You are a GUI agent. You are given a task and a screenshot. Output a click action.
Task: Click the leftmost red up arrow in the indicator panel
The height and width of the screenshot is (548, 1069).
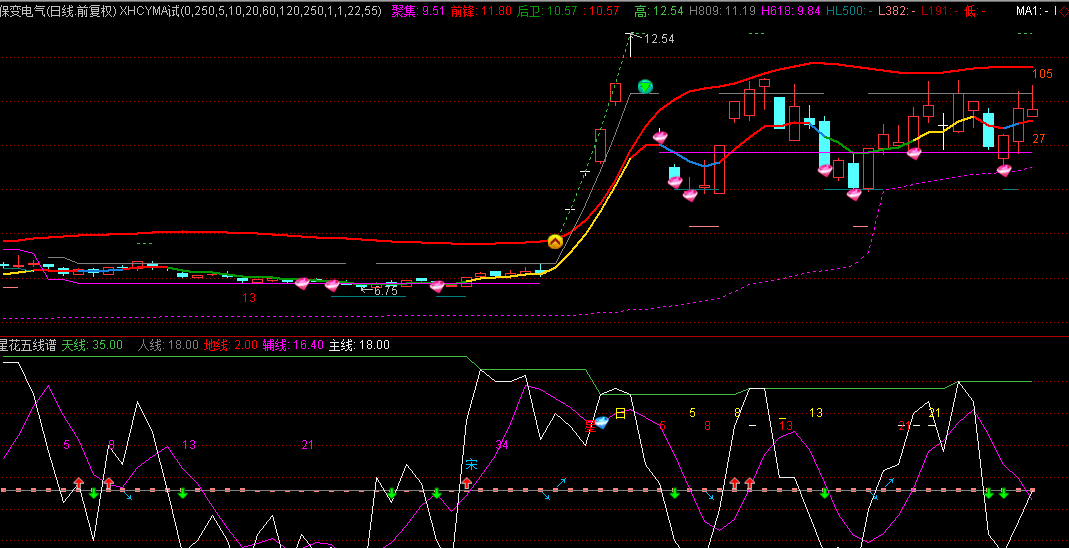tap(78, 484)
